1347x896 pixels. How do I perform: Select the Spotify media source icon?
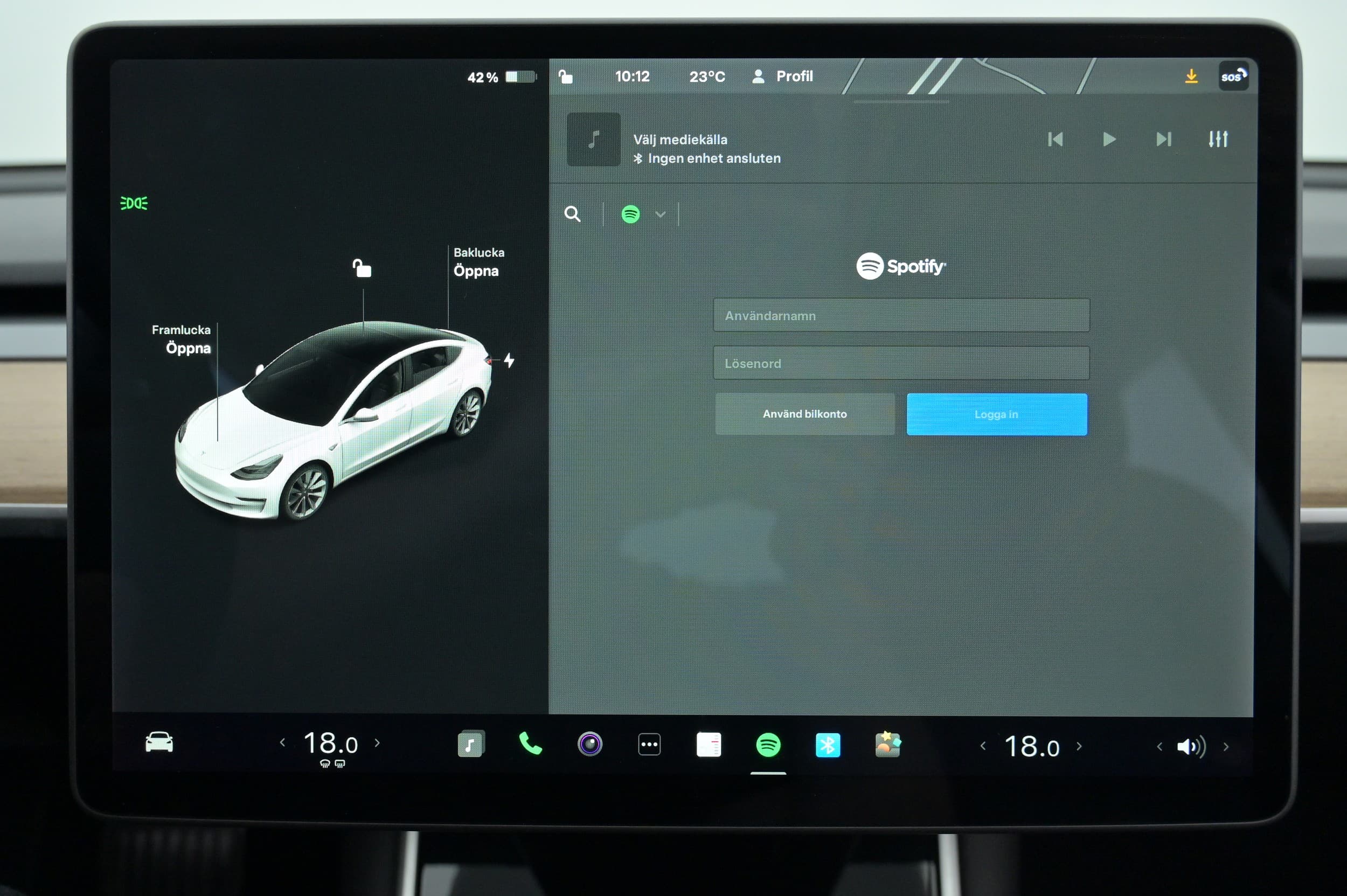pos(630,214)
